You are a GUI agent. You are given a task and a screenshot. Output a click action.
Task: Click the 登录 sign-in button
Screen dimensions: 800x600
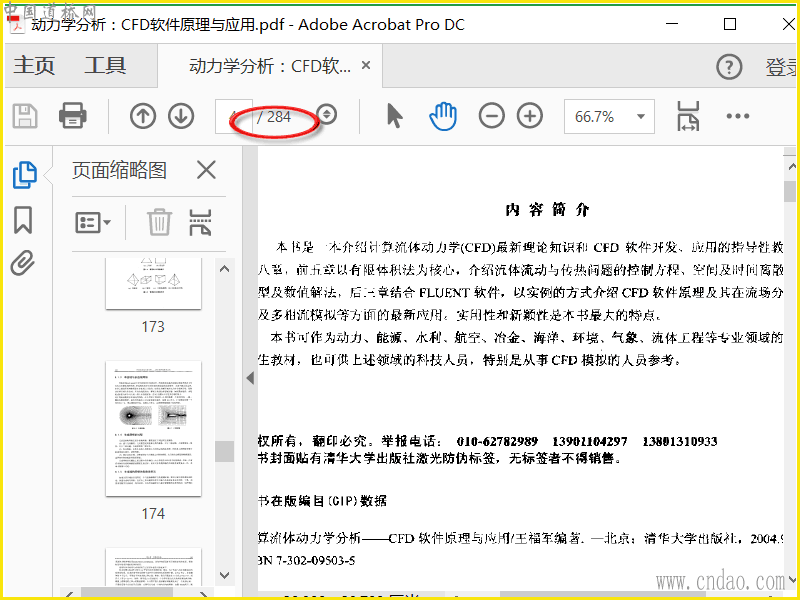coord(782,67)
